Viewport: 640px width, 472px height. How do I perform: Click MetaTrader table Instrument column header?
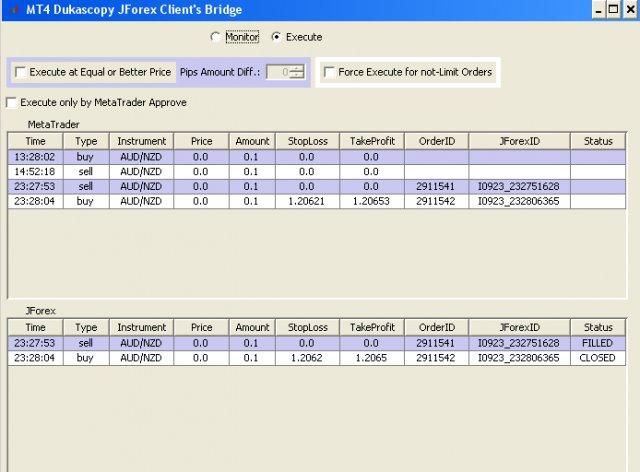pos(141,141)
